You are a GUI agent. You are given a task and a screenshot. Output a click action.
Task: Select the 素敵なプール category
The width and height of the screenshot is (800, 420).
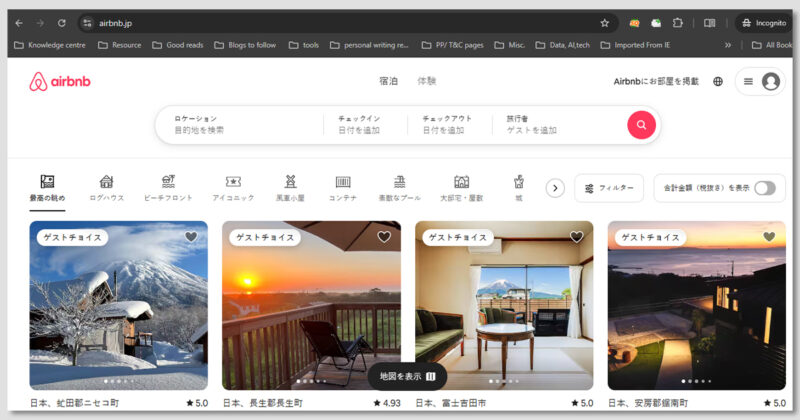399,188
